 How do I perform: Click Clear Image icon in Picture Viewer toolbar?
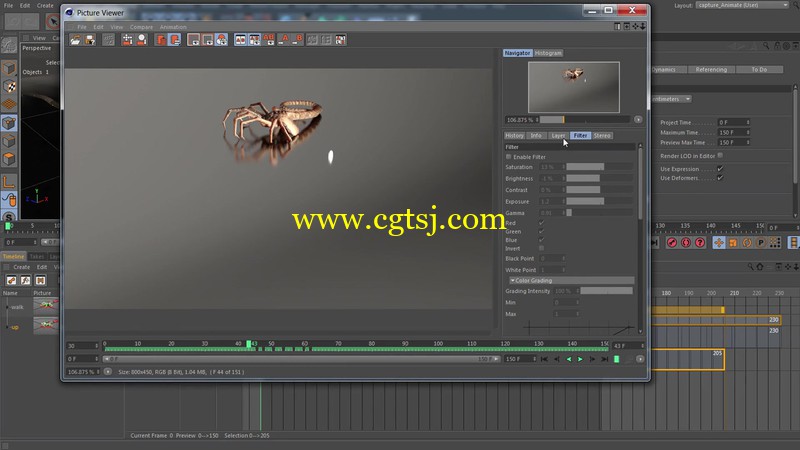(x=128, y=40)
